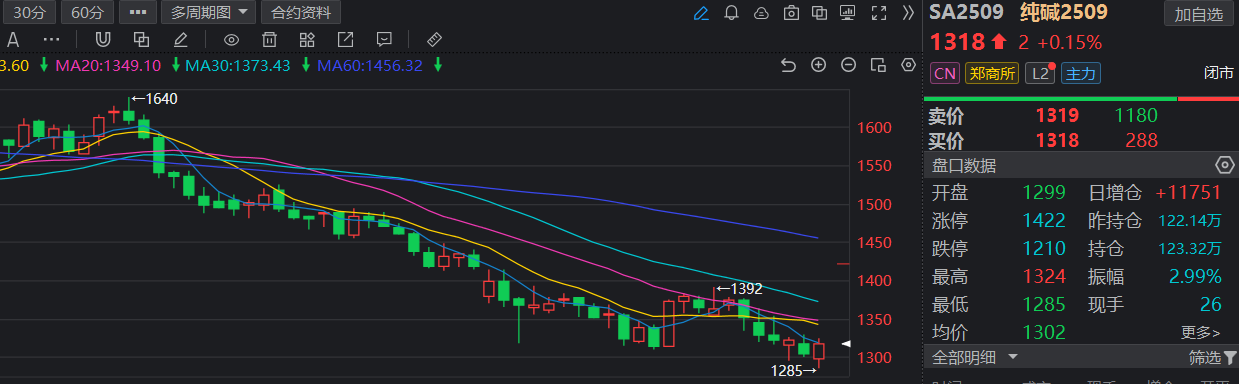The width and height of the screenshot is (1239, 384).
Task: Zoom out the chart with minus icon
Action: (x=848, y=65)
